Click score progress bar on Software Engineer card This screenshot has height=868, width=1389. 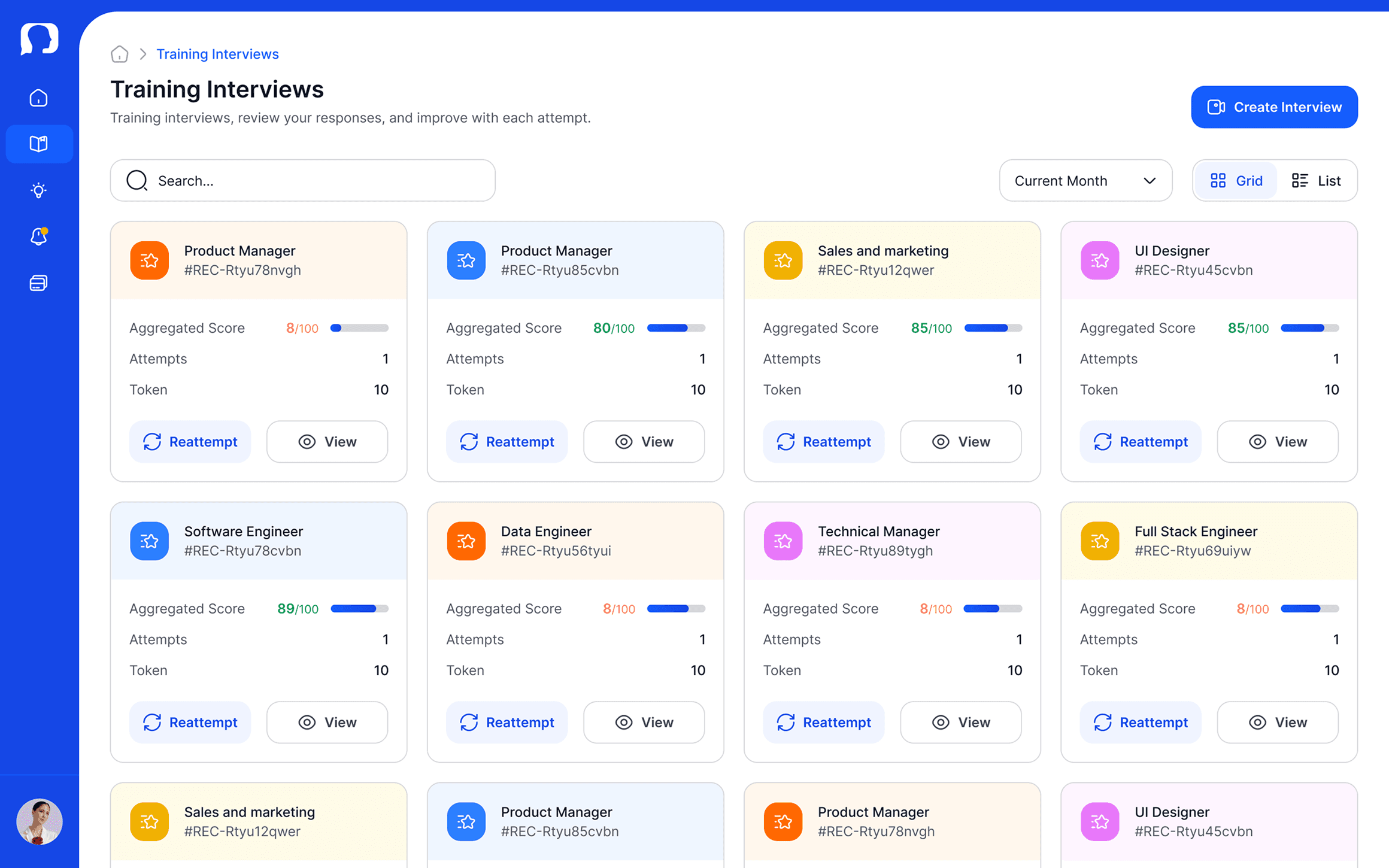point(359,609)
